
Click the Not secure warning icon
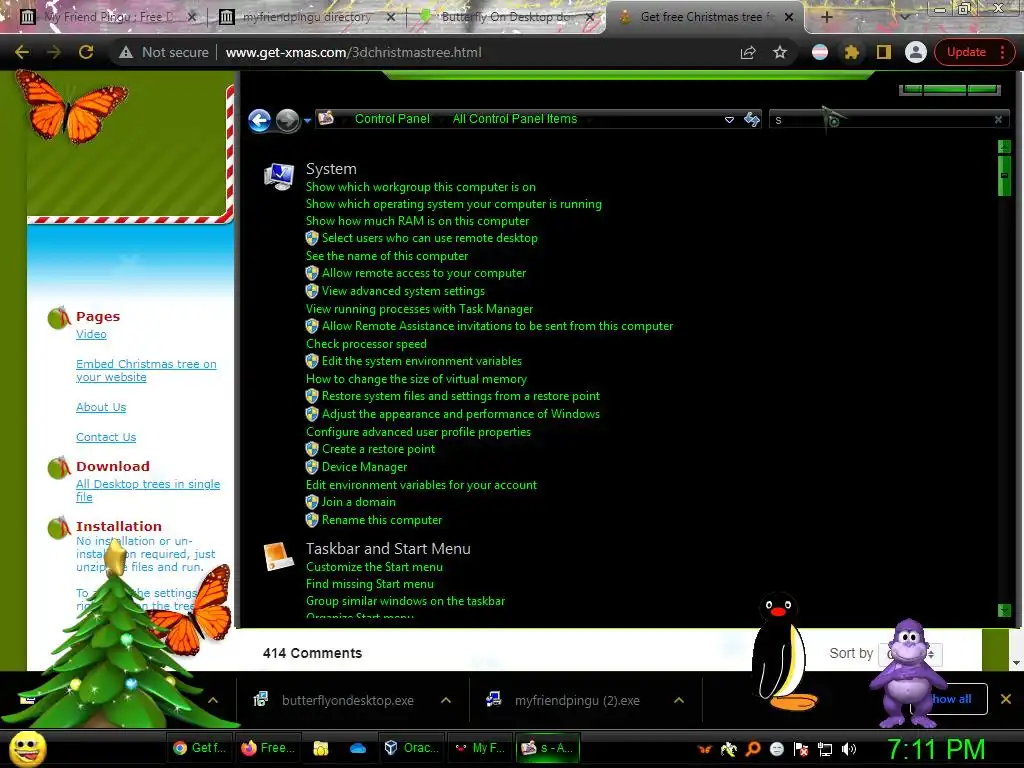pos(126,52)
